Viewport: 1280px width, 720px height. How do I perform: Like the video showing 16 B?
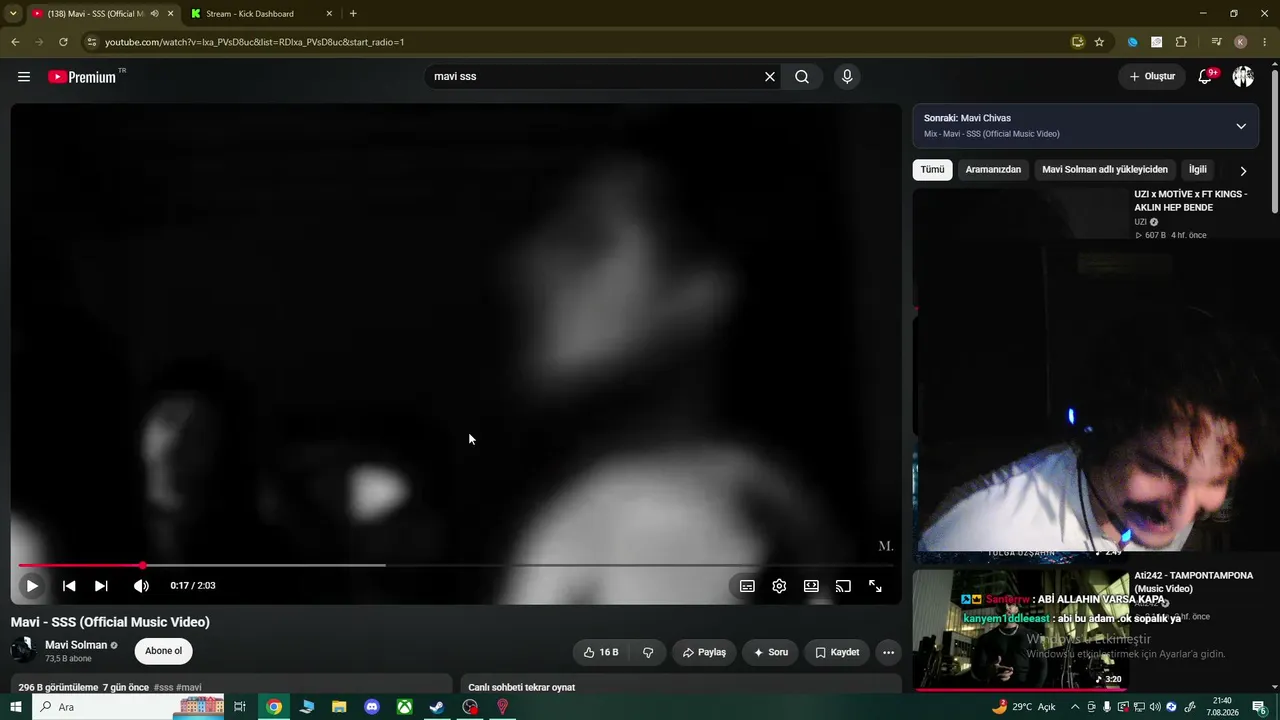tap(600, 652)
